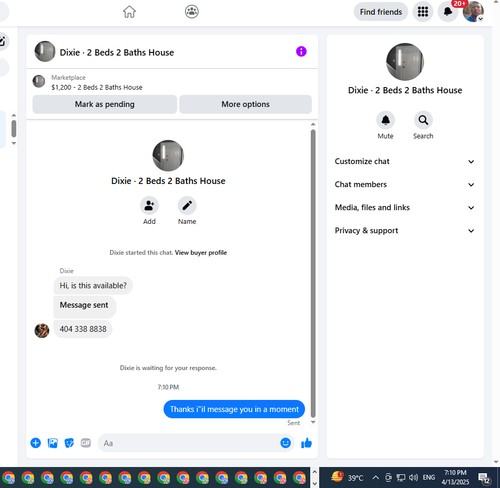
Task: Click the taskbar overflow scroll up arrow
Action: (314, 472)
